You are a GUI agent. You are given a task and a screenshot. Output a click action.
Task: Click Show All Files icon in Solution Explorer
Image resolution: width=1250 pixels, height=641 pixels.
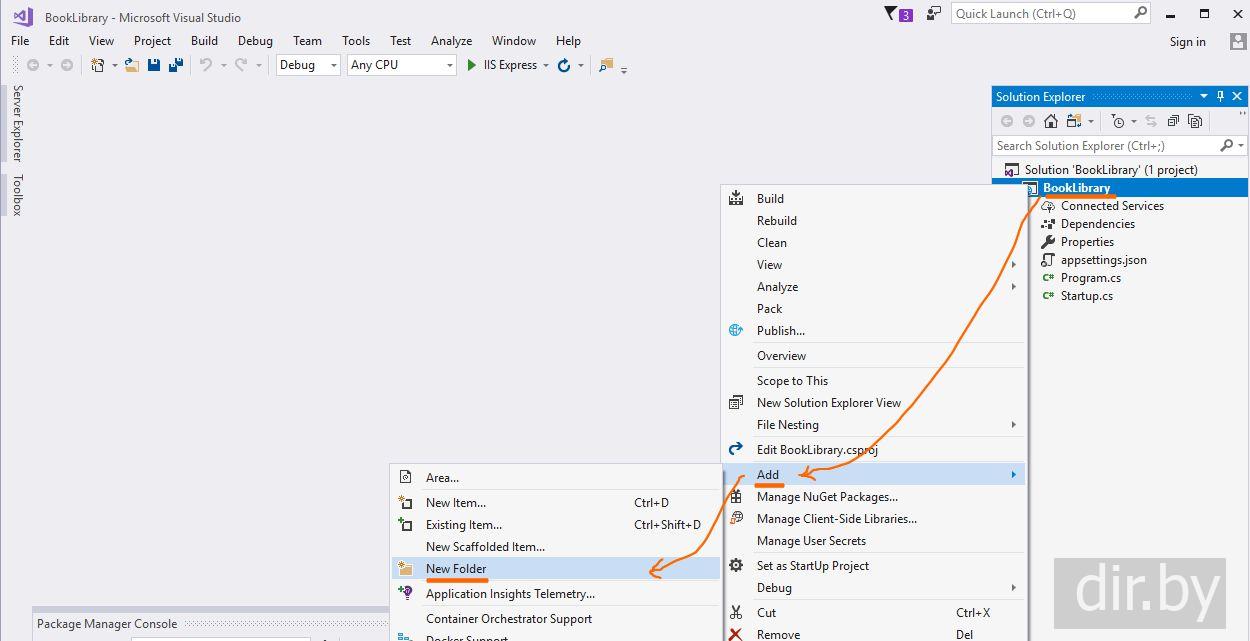[x=1195, y=121]
